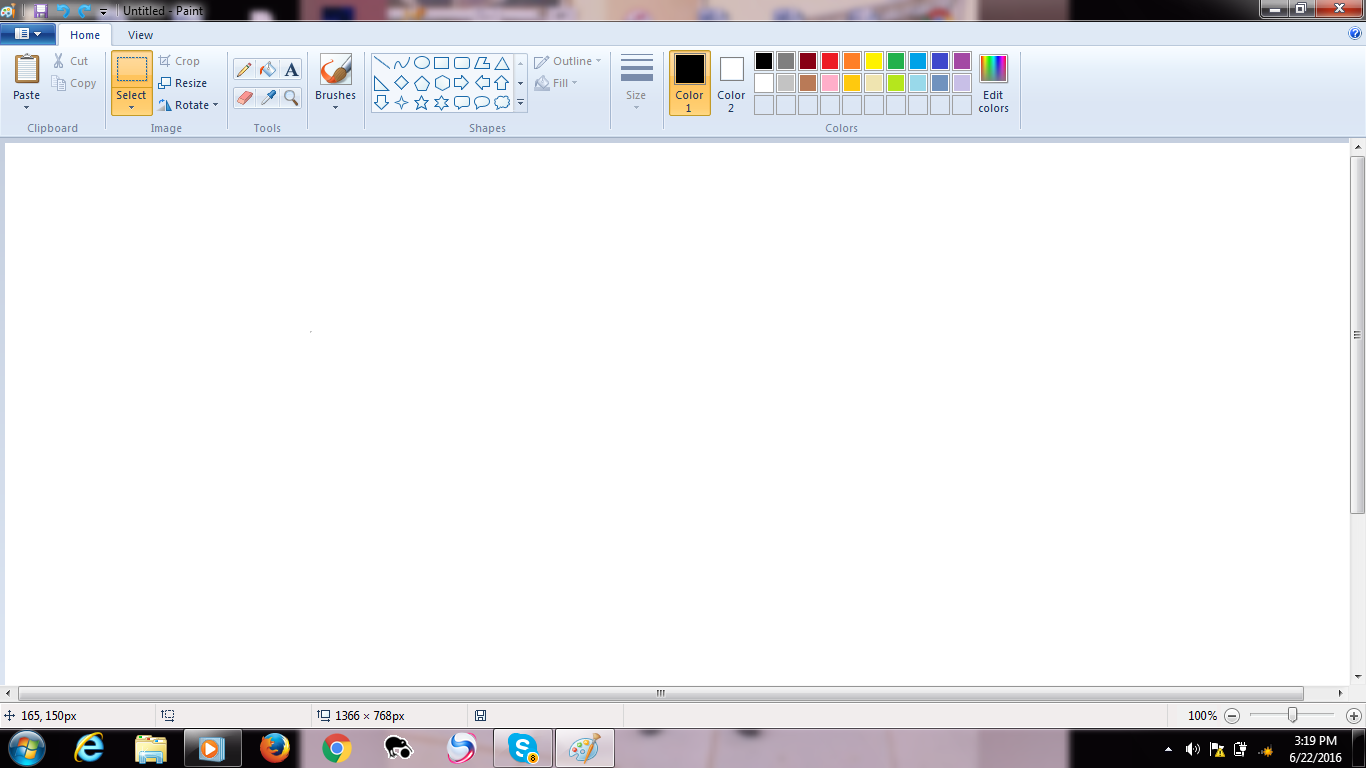Image resolution: width=1366 pixels, height=768 pixels.
Task: Select the Curve shape tool
Action: click(x=402, y=62)
